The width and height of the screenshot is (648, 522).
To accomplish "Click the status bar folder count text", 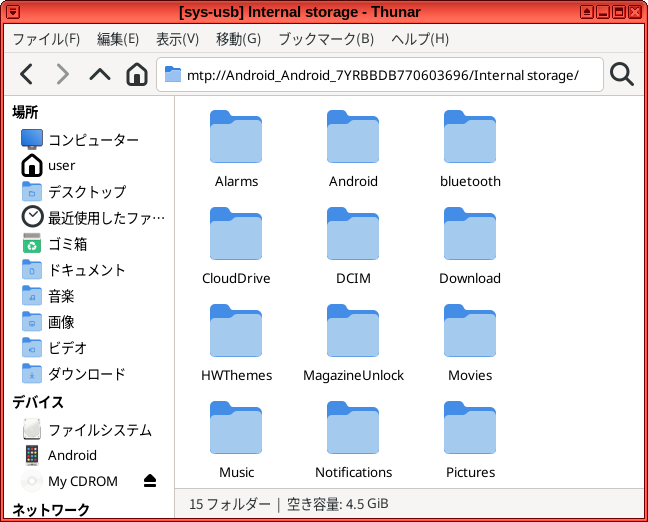I will (229, 504).
